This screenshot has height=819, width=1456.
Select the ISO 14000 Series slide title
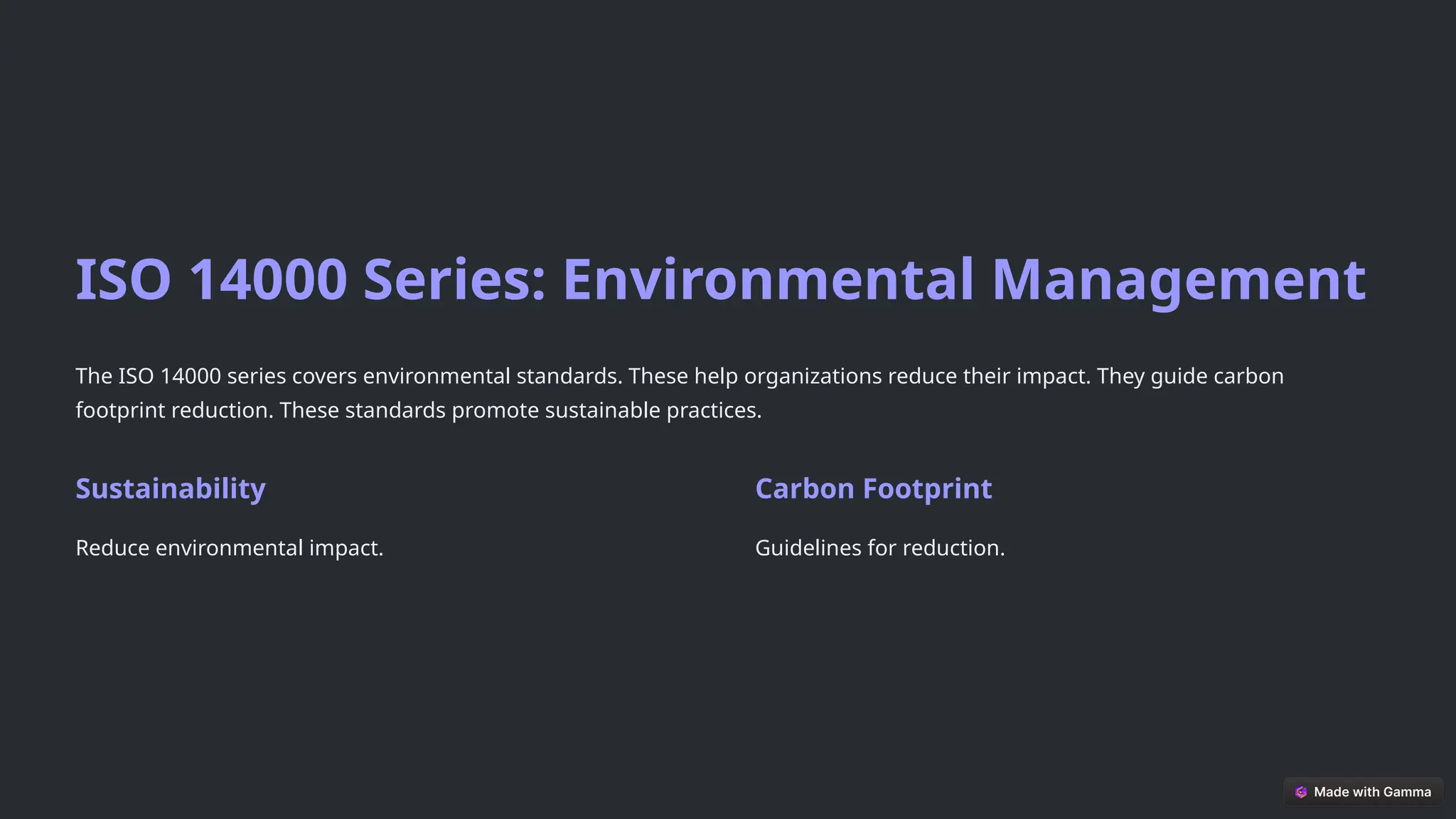click(x=719, y=280)
